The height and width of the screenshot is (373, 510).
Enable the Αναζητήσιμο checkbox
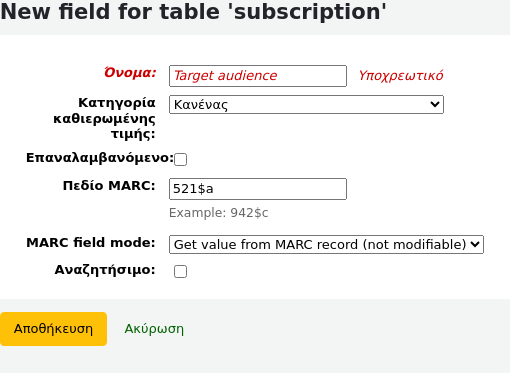(180, 271)
